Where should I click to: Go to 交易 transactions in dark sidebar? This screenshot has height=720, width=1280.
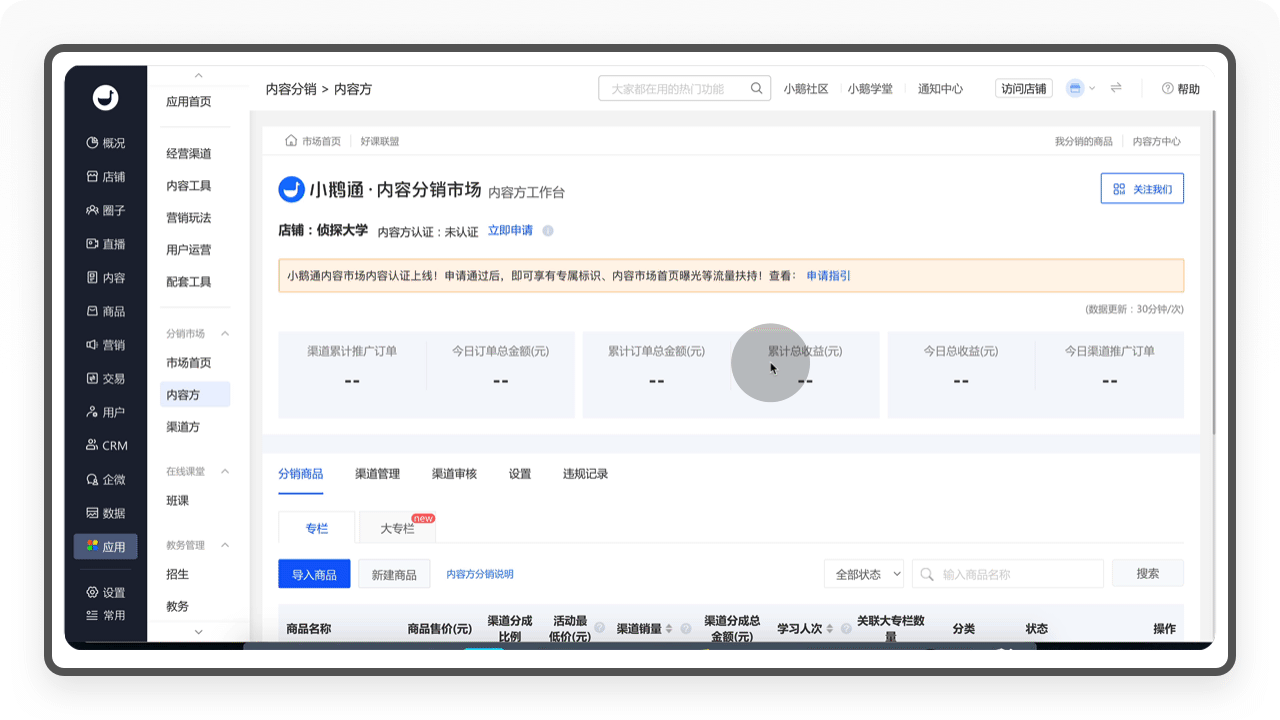coord(105,379)
